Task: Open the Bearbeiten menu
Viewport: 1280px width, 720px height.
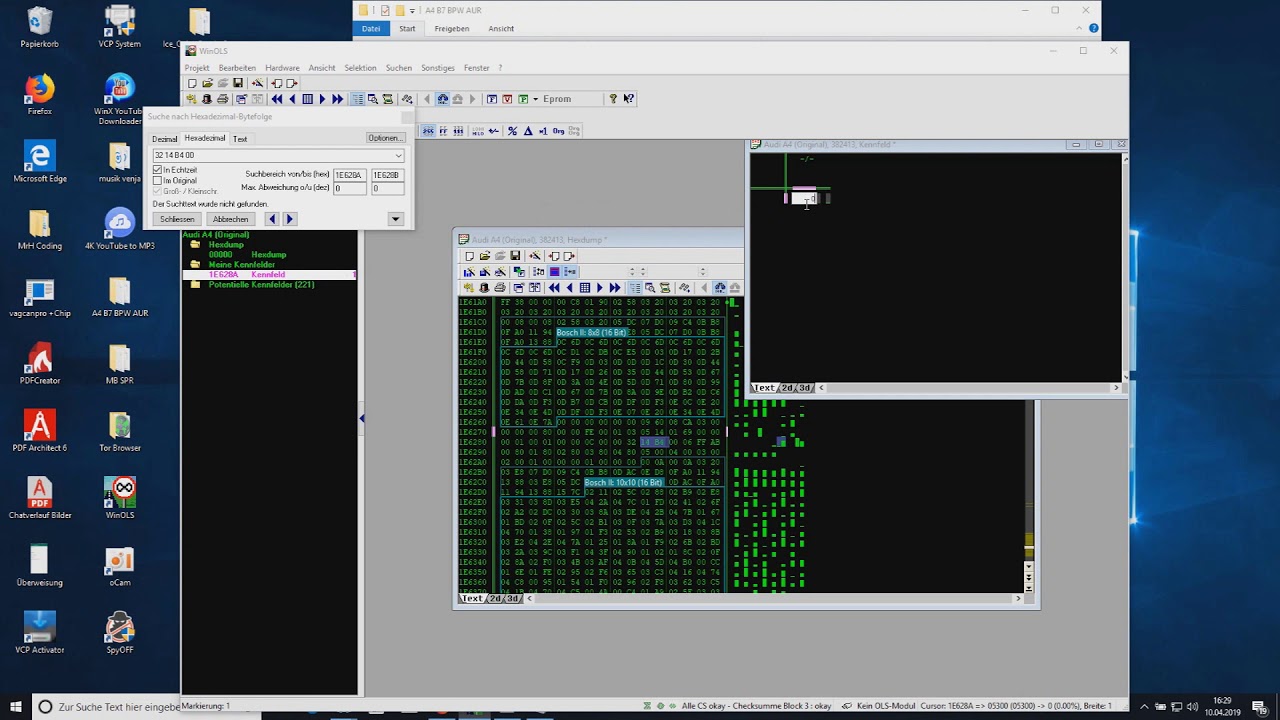Action: [x=238, y=68]
